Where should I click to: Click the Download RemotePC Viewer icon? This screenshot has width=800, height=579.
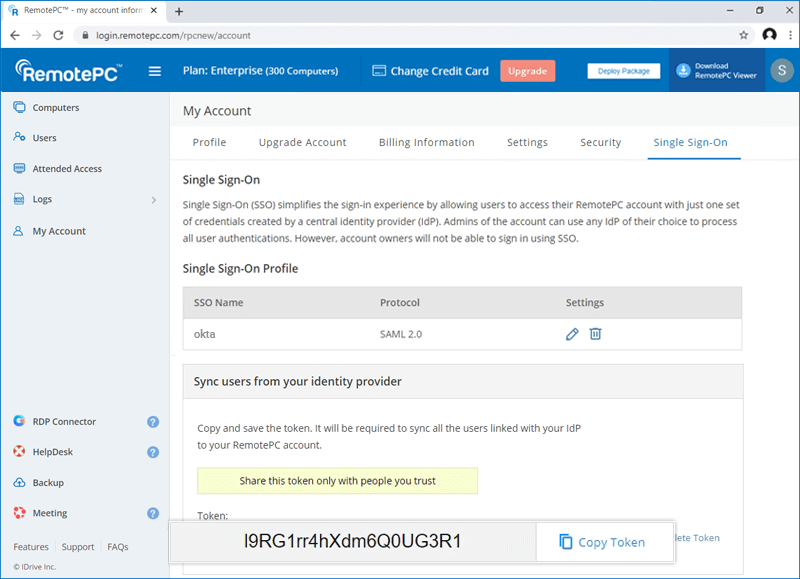click(x=683, y=70)
